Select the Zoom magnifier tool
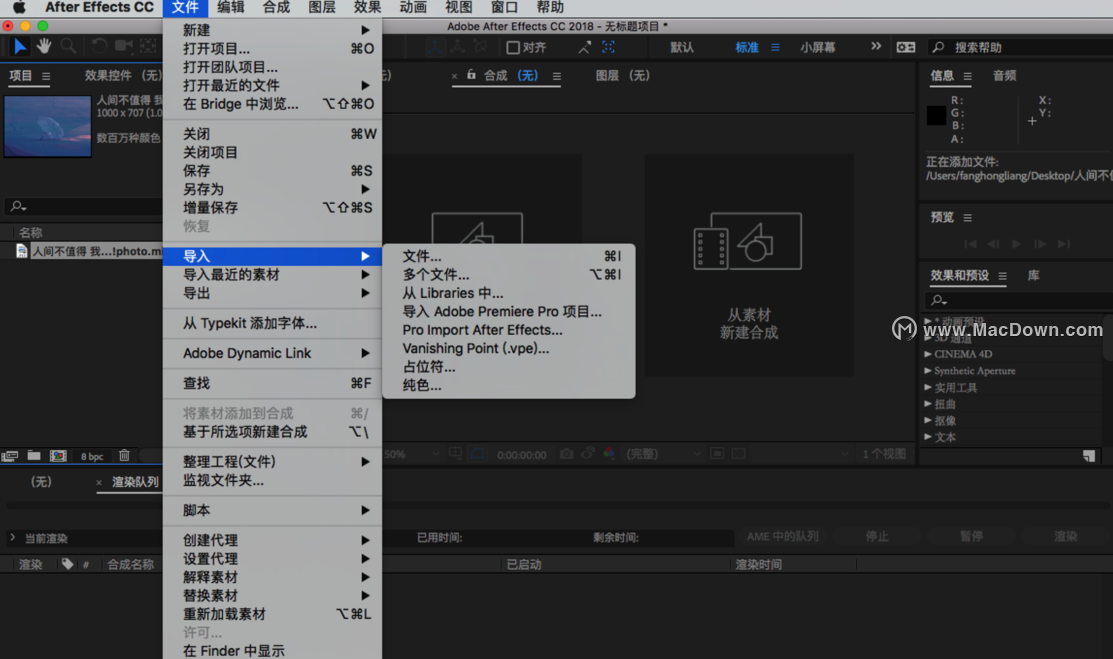This screenshot has width=1113, height=659. [x=68, y=47]
